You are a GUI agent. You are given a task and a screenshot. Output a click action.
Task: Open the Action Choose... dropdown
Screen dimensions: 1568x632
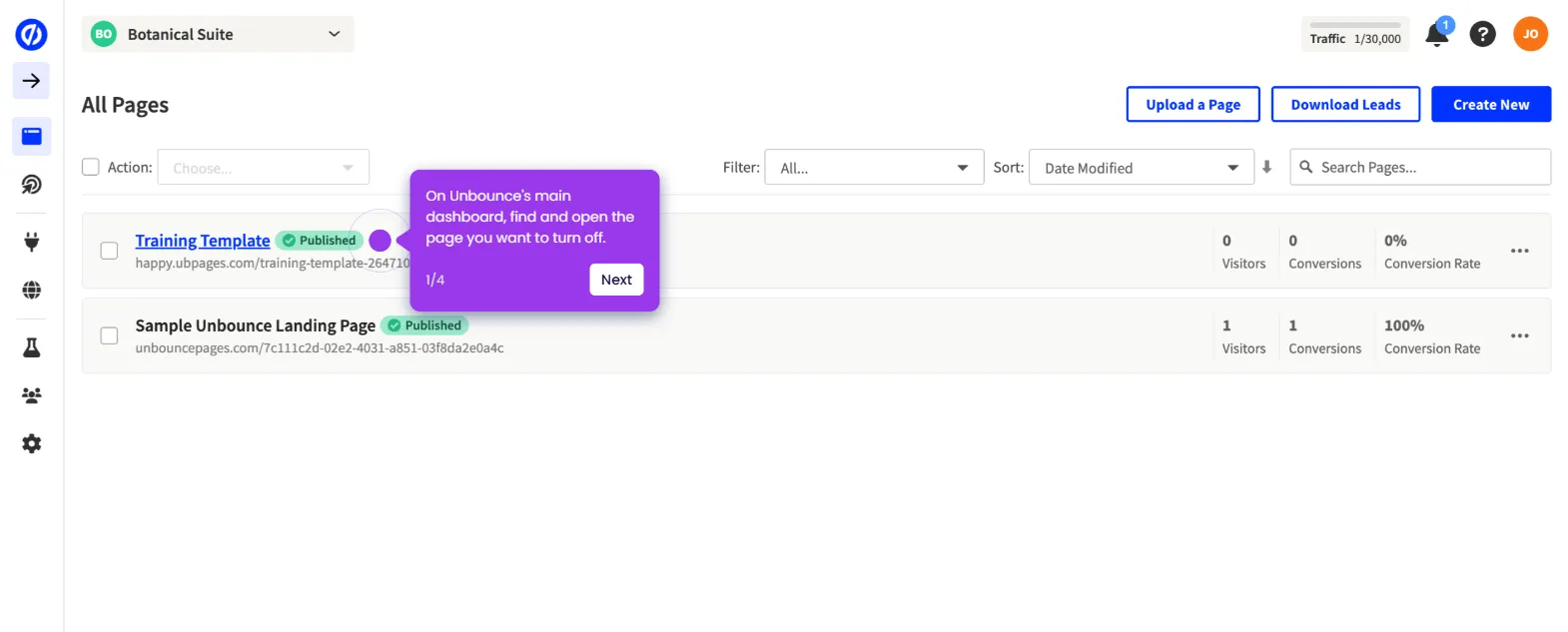(x=264, y=167)
